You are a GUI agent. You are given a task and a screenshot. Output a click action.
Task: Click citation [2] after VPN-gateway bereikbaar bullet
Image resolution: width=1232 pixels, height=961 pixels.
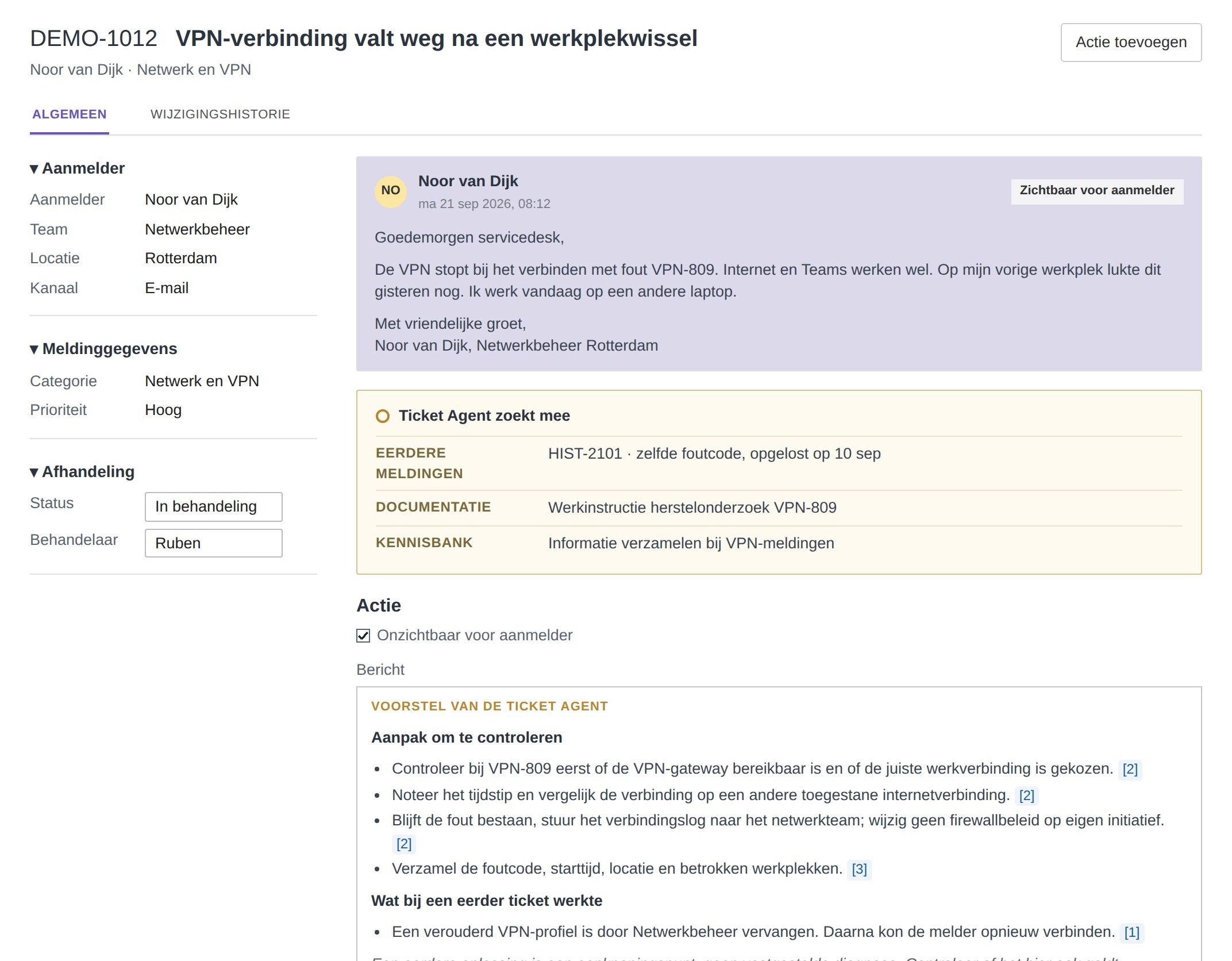coord(1130,770)
